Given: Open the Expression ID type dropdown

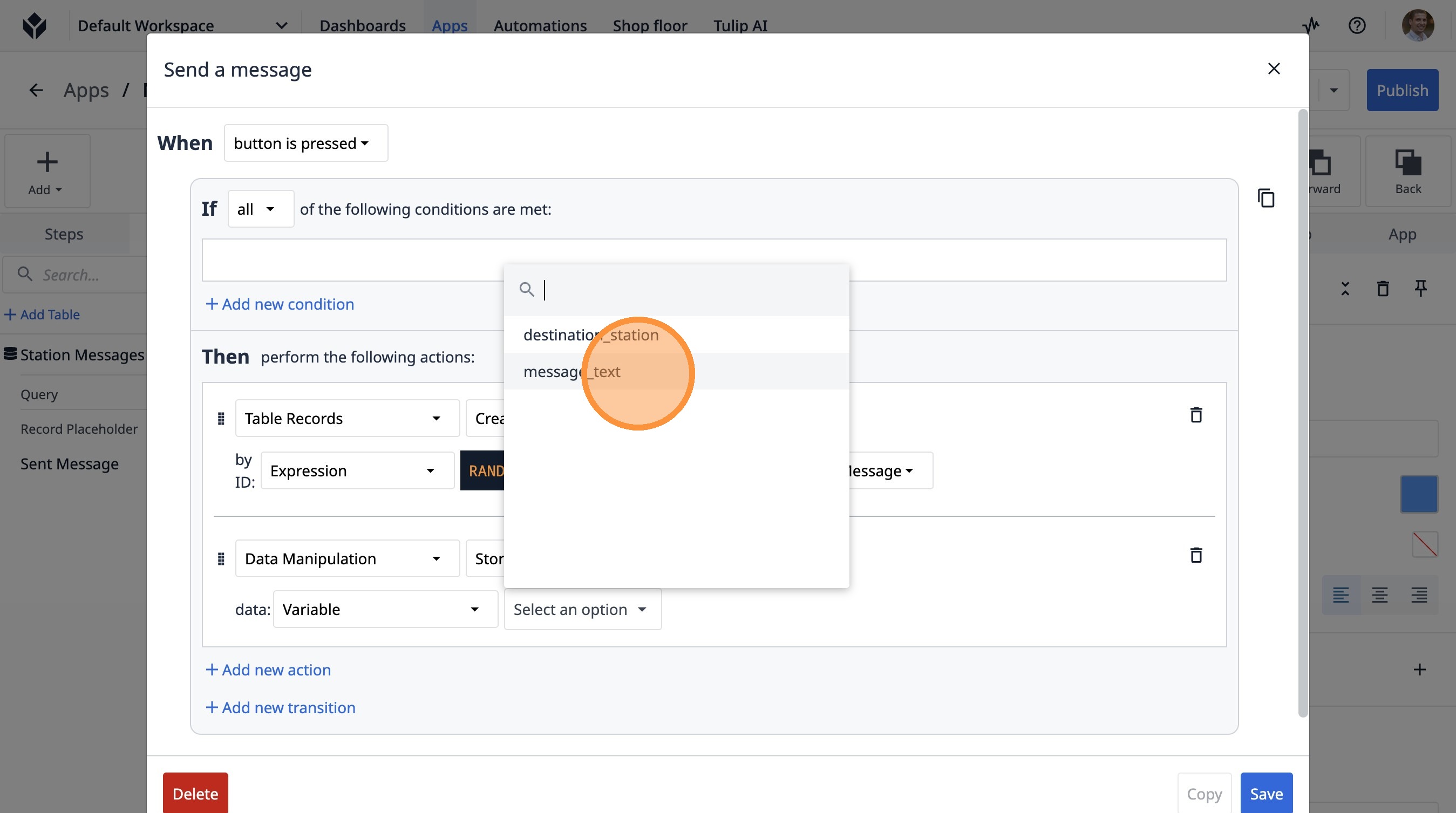Looking at the screenshot, I should 357,470.
